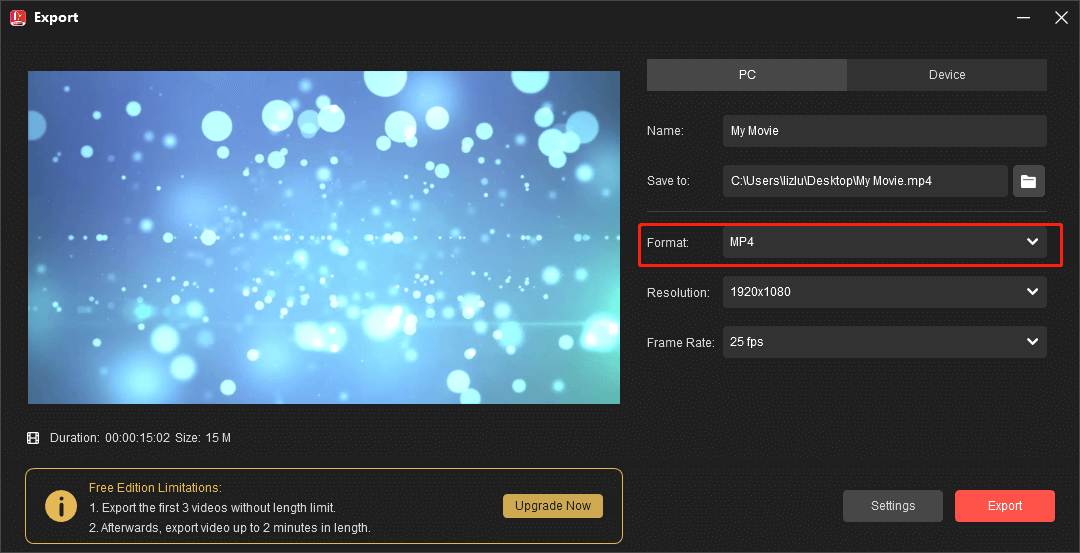
Task: Click the Resolution label
Action: tap(678, 293)
